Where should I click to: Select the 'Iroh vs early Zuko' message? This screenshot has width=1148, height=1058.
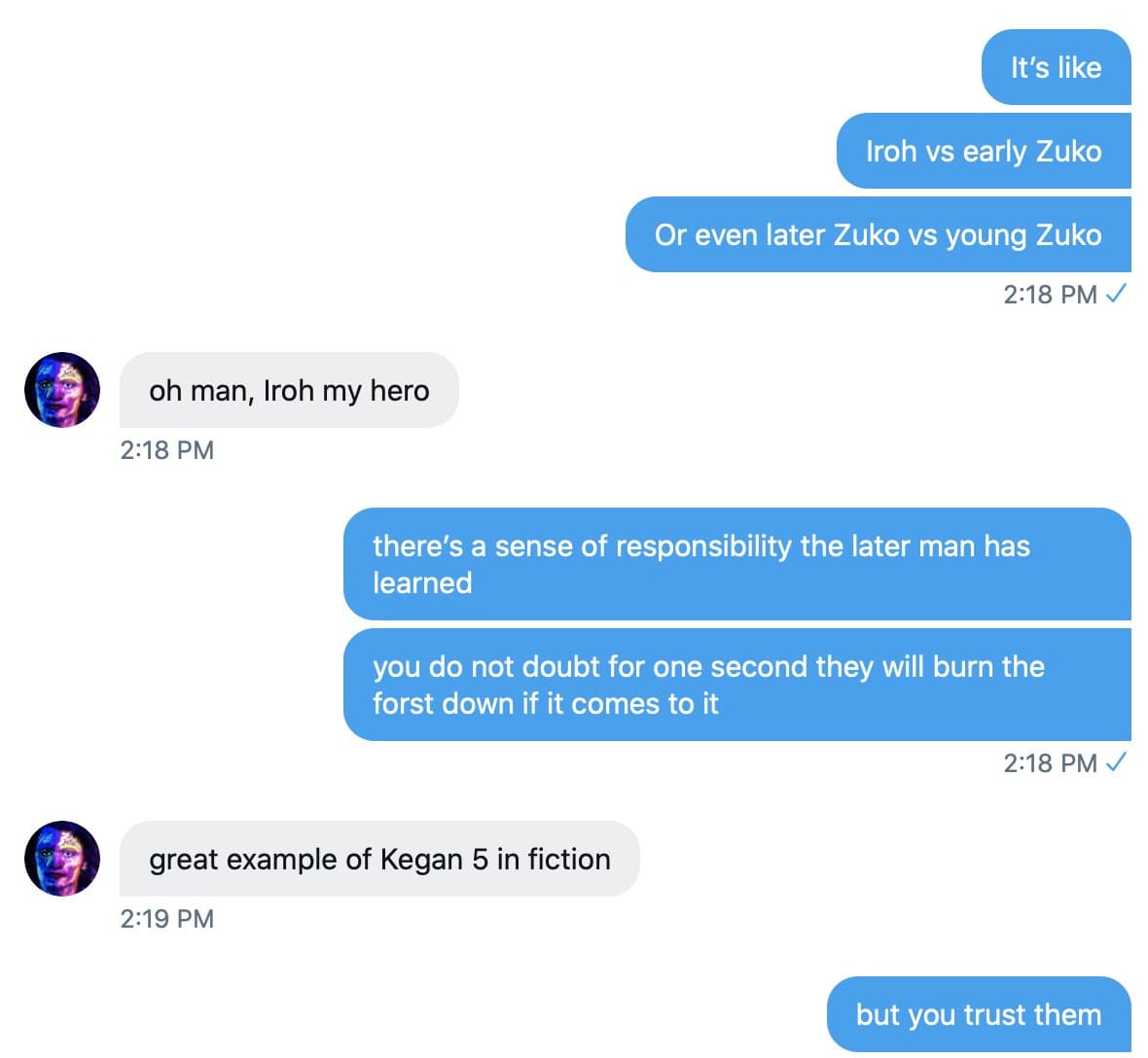(x=983, y=151)
